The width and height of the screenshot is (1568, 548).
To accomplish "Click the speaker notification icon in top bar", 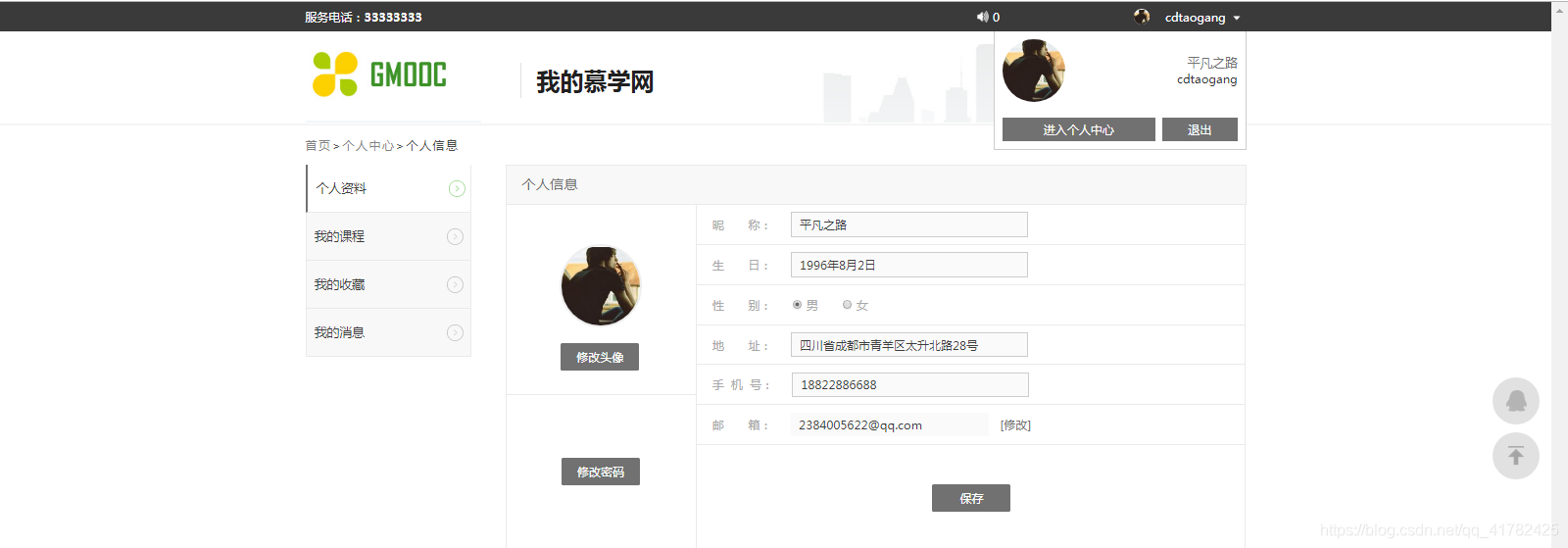I will point(982,17).
